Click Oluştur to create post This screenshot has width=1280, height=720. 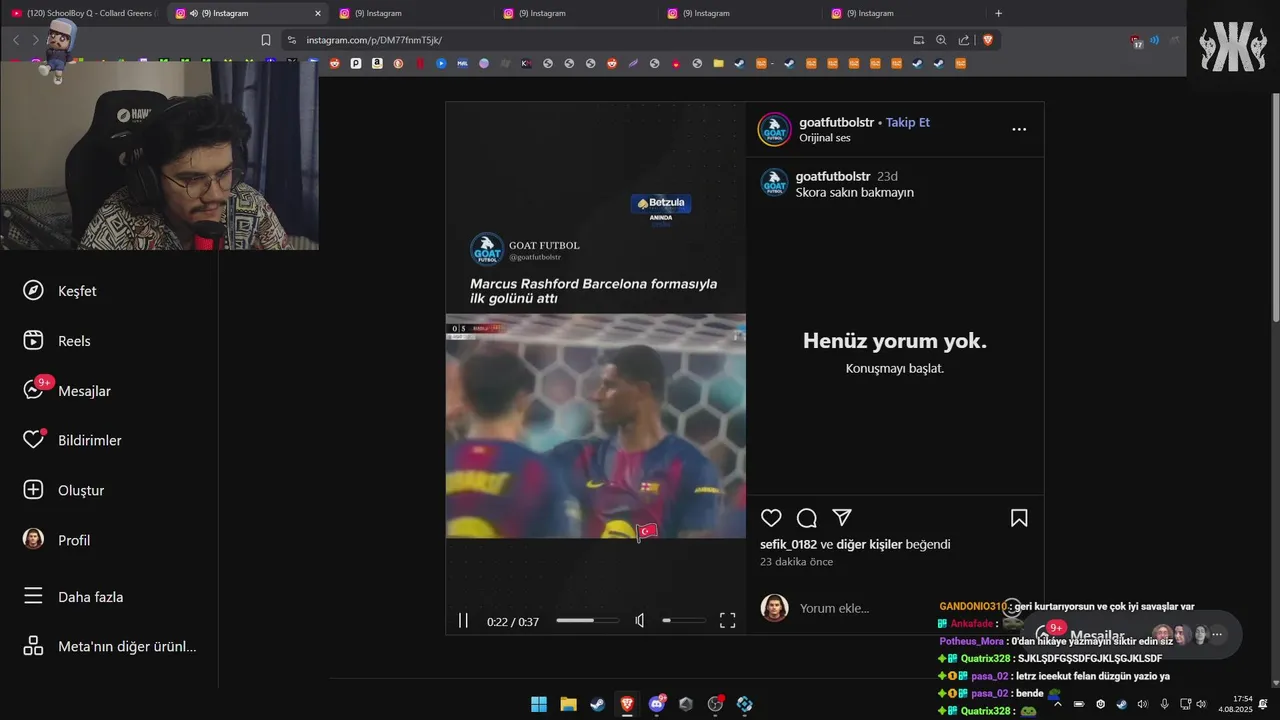[x=63, y=490]
